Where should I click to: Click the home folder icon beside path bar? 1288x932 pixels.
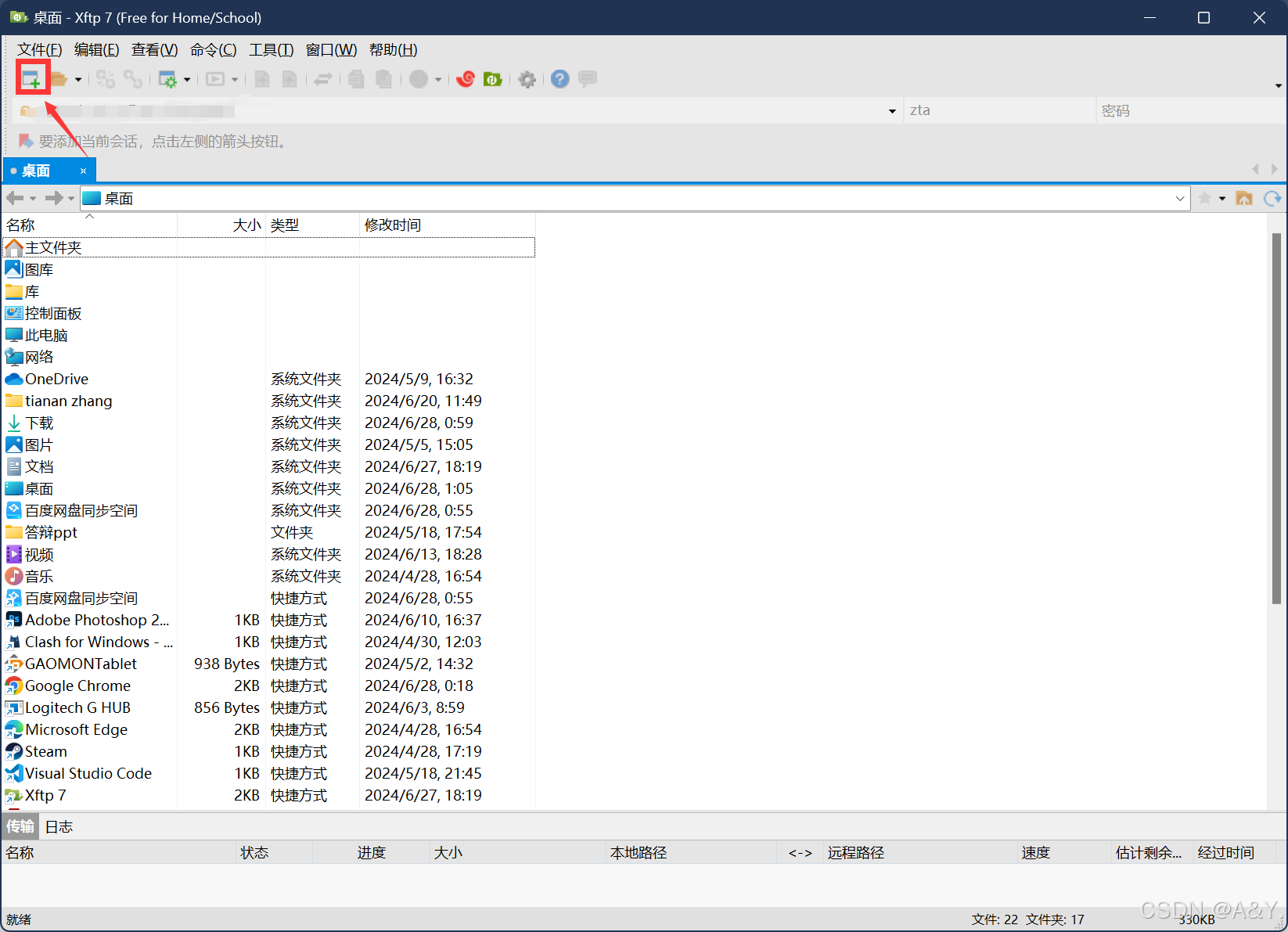[x=1244, y=198]
